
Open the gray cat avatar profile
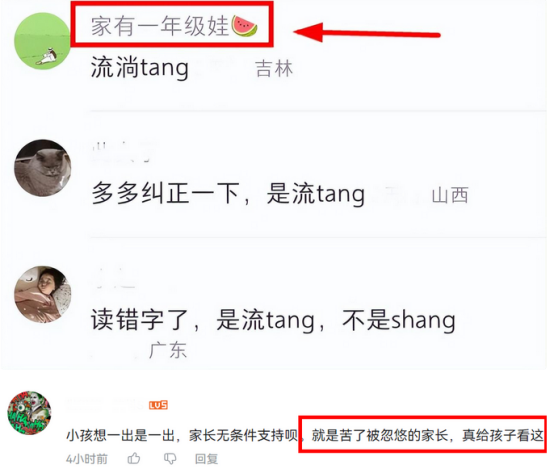42,168
